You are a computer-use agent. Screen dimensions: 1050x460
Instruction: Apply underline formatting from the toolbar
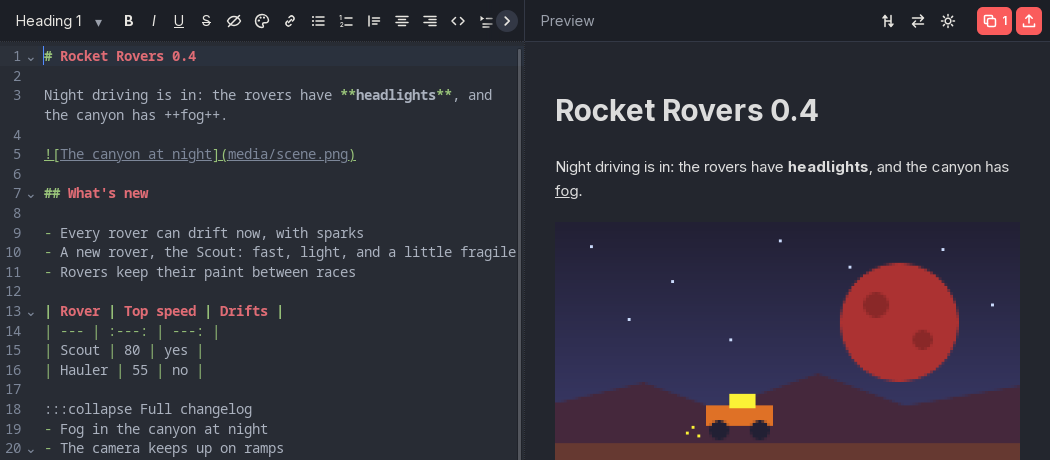pos(179,21)
